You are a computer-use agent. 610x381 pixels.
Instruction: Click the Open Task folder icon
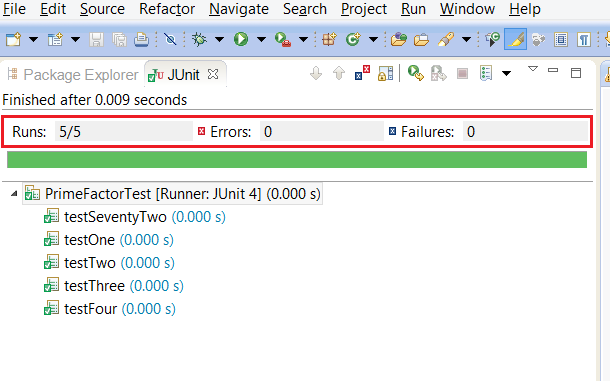tap(421, 39)
